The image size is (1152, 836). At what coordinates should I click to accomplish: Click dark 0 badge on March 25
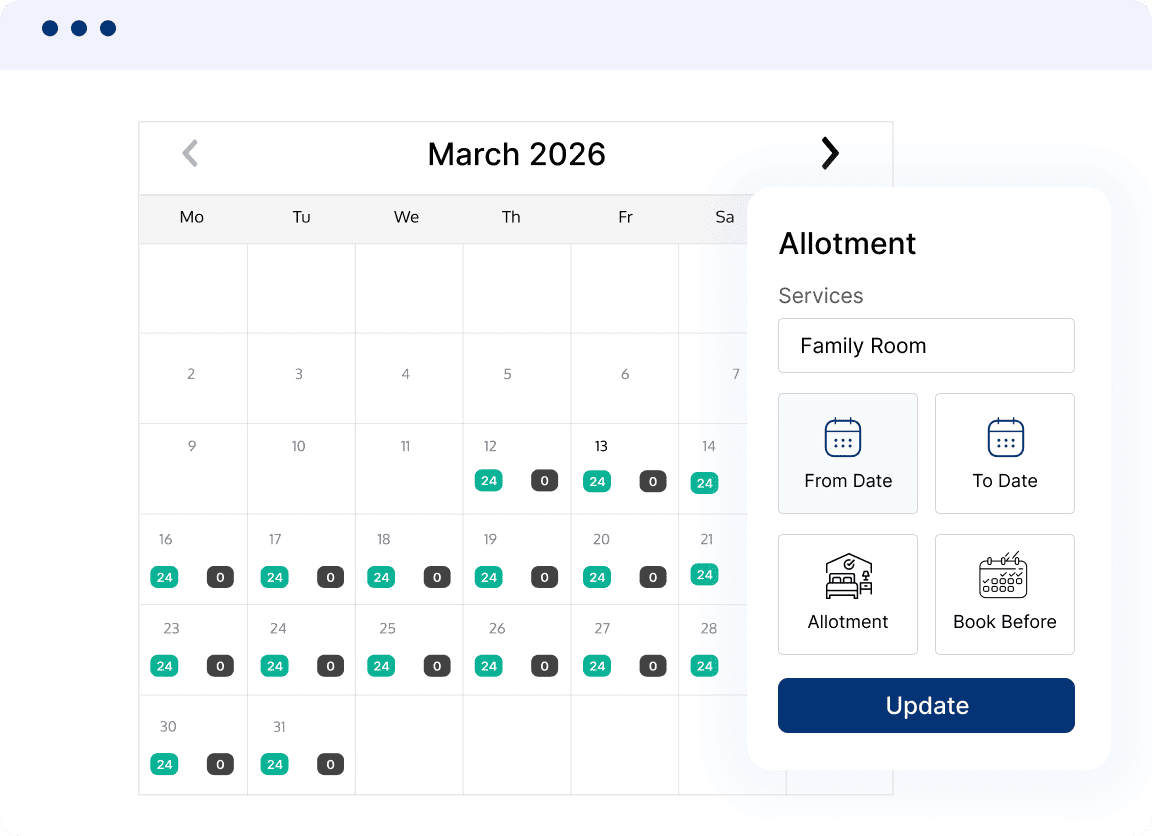(437, 666)
